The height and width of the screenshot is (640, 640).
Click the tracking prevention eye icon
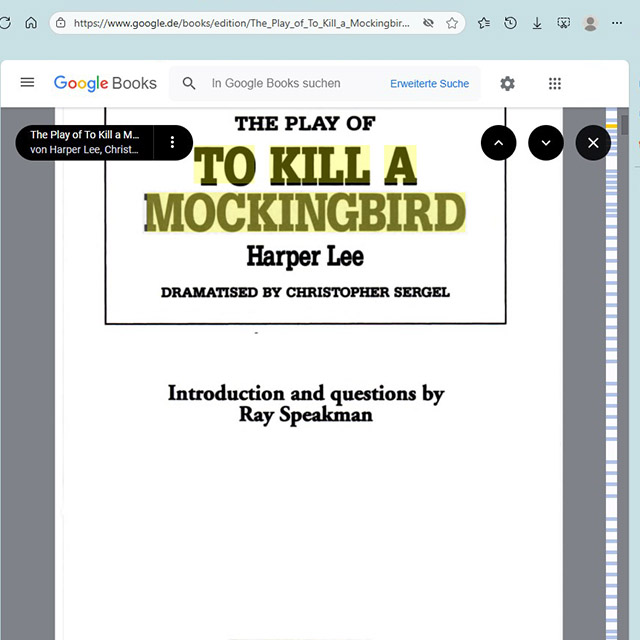click(x=428, y=23)
